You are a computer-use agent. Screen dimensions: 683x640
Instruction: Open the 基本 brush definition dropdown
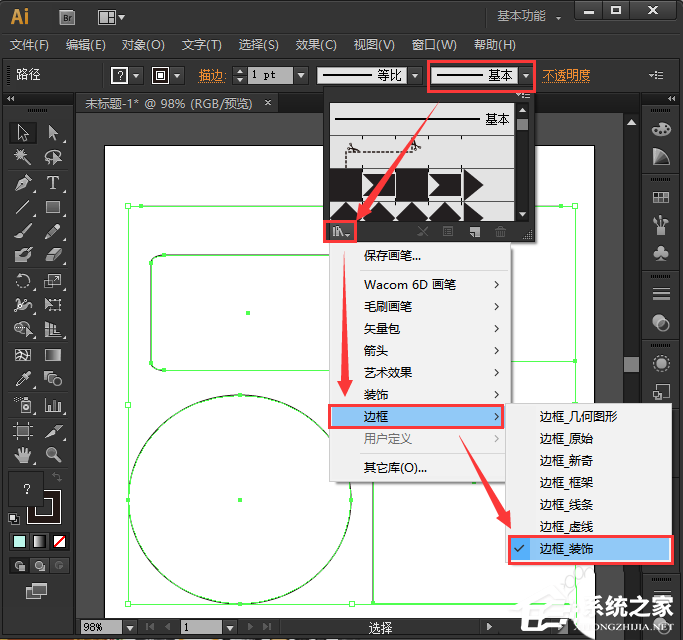[525, 76]
